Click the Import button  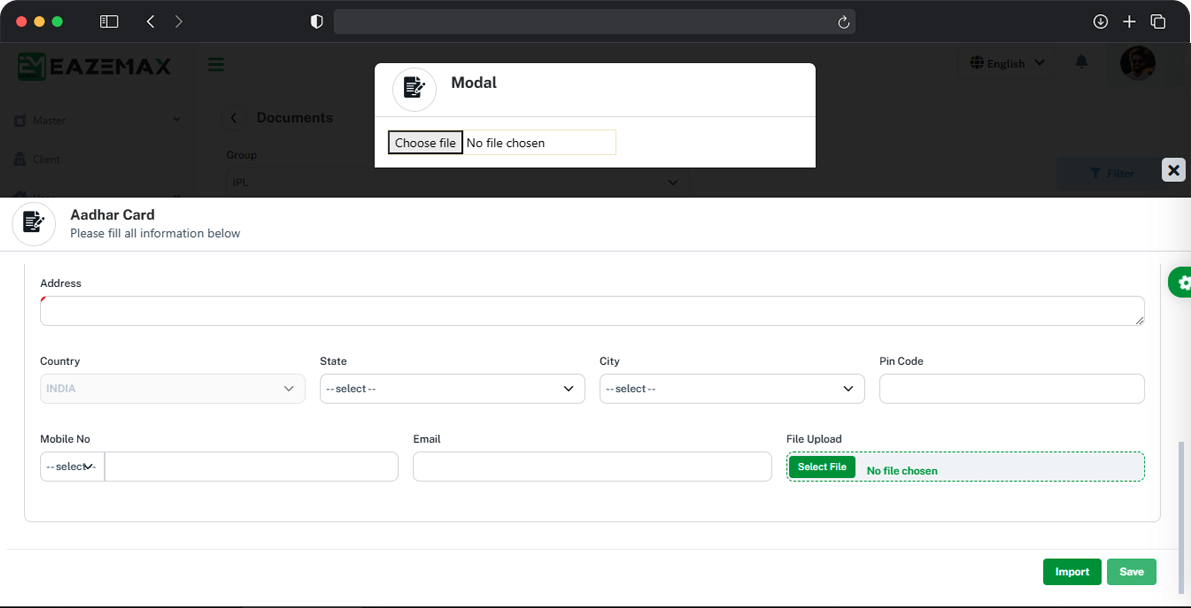[1072, 572]
